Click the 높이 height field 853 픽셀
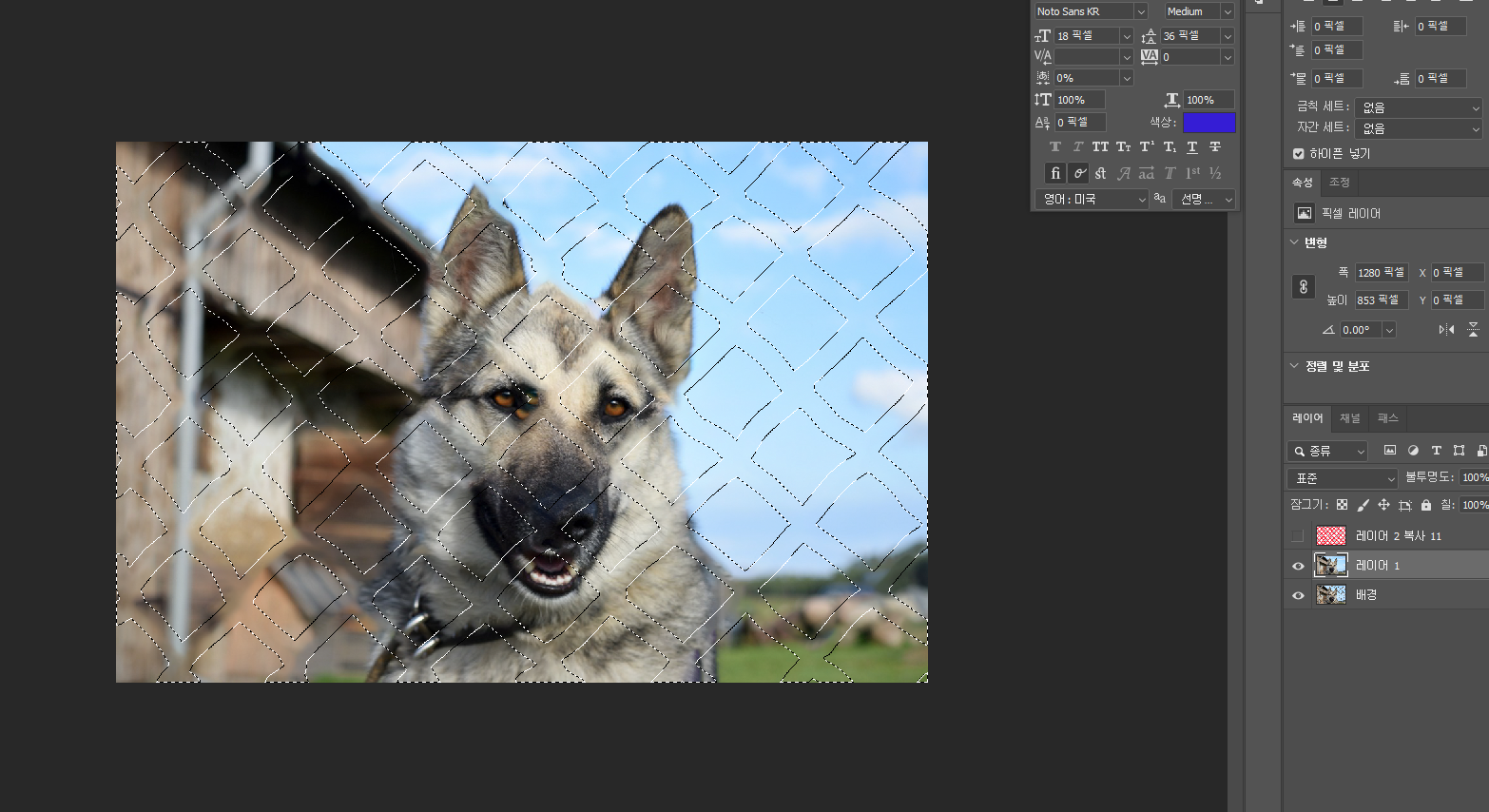1489x812 pixels. click(x=1382, y=300)
